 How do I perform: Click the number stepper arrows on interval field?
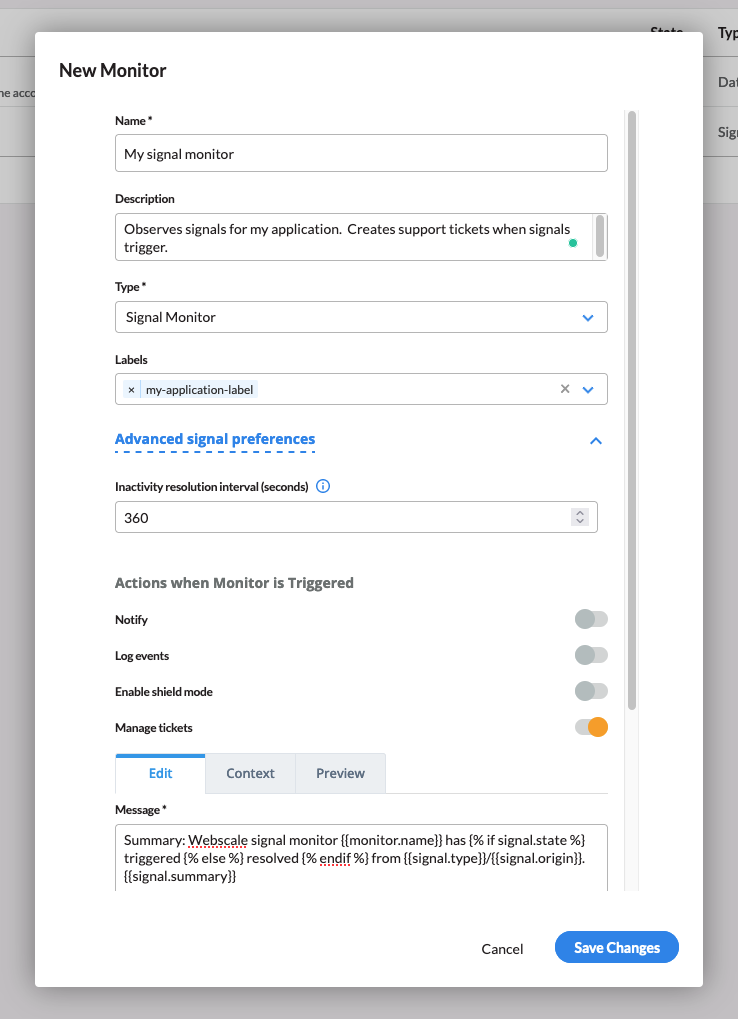click(579, 517)
